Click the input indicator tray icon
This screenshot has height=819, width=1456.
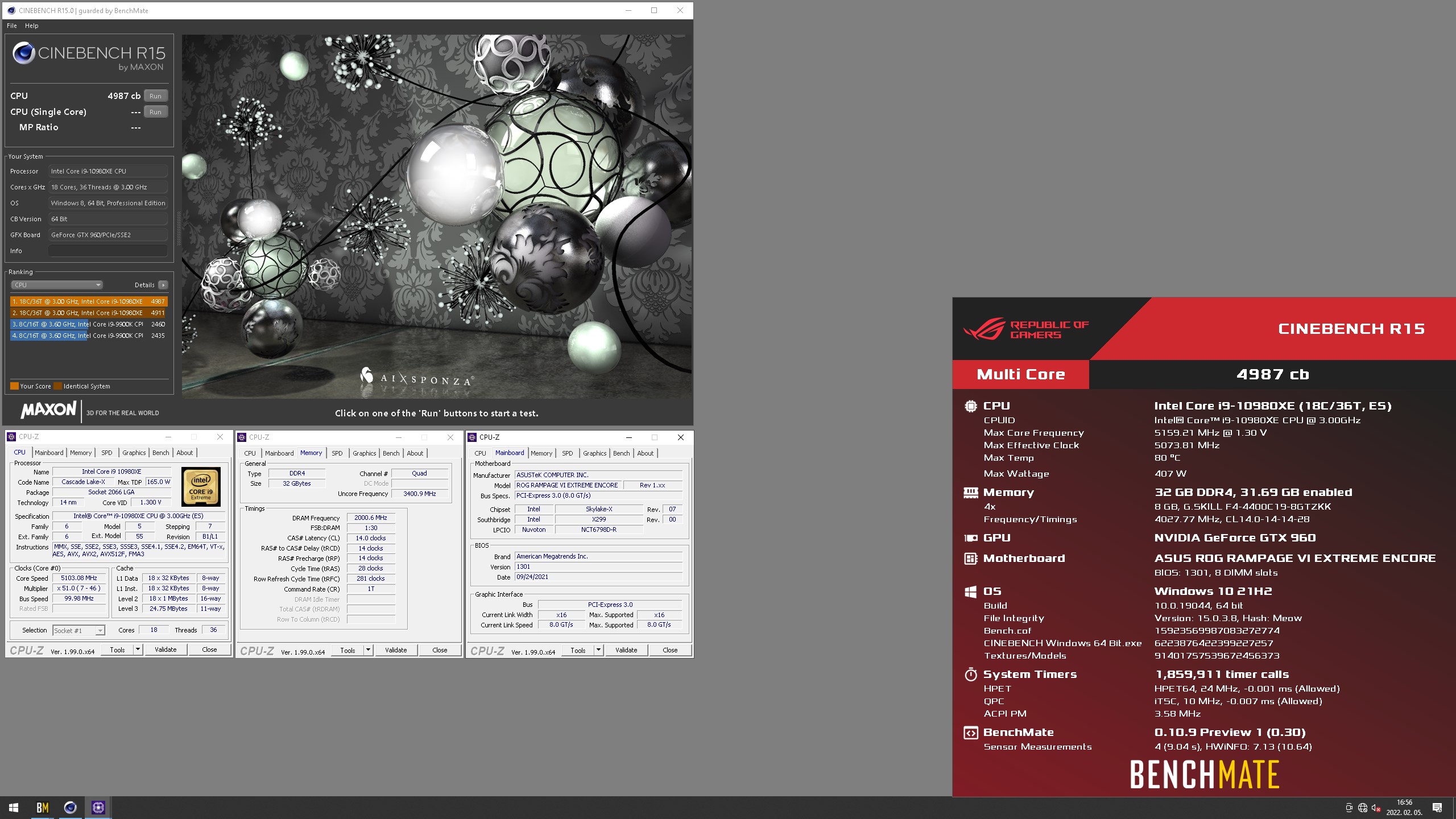1349,808
